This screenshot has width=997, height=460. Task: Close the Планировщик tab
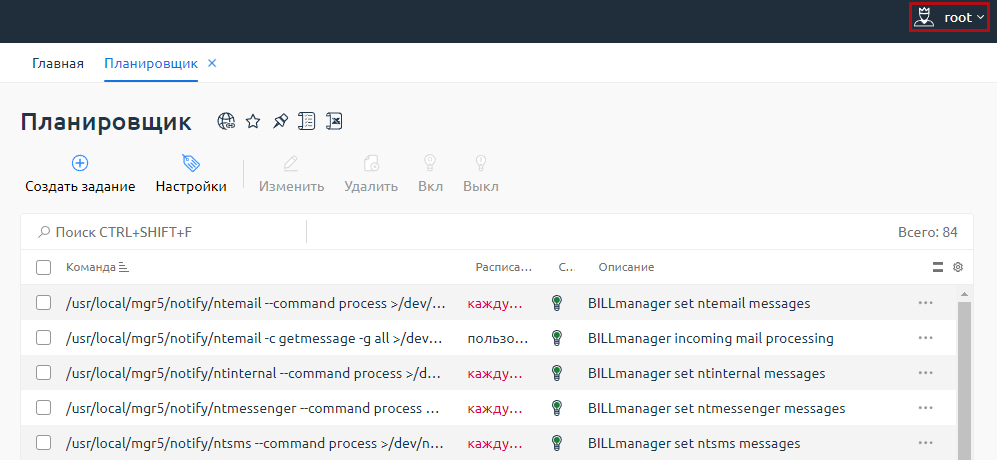212,63
